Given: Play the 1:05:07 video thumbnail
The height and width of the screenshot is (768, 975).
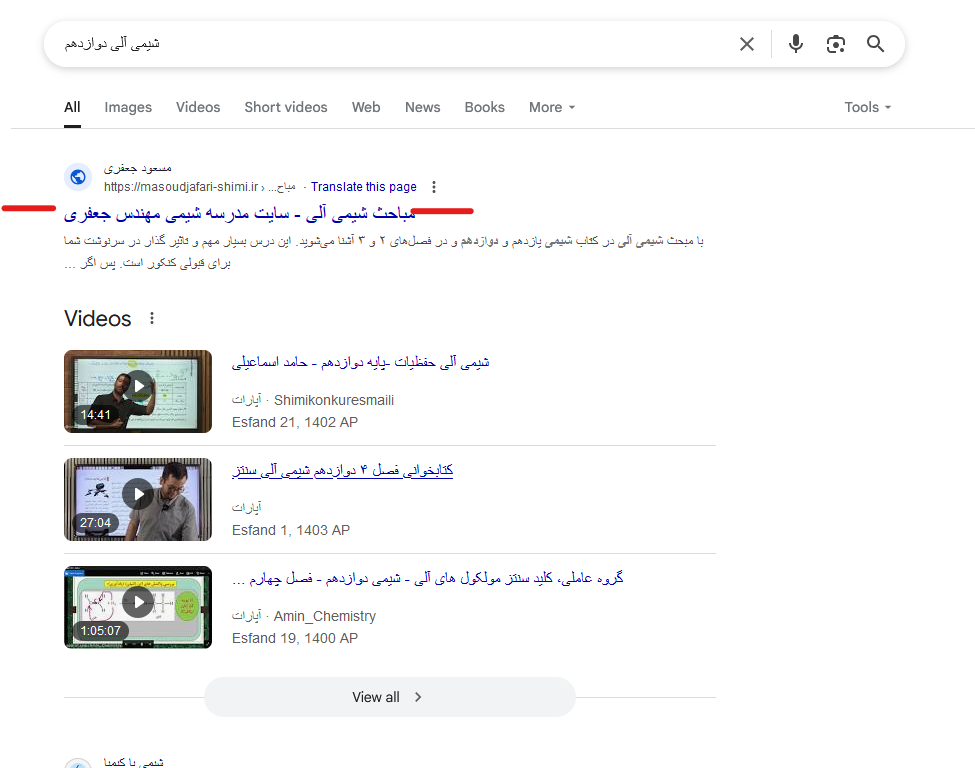Looking at the screenshot, I should tap(138, 608).
